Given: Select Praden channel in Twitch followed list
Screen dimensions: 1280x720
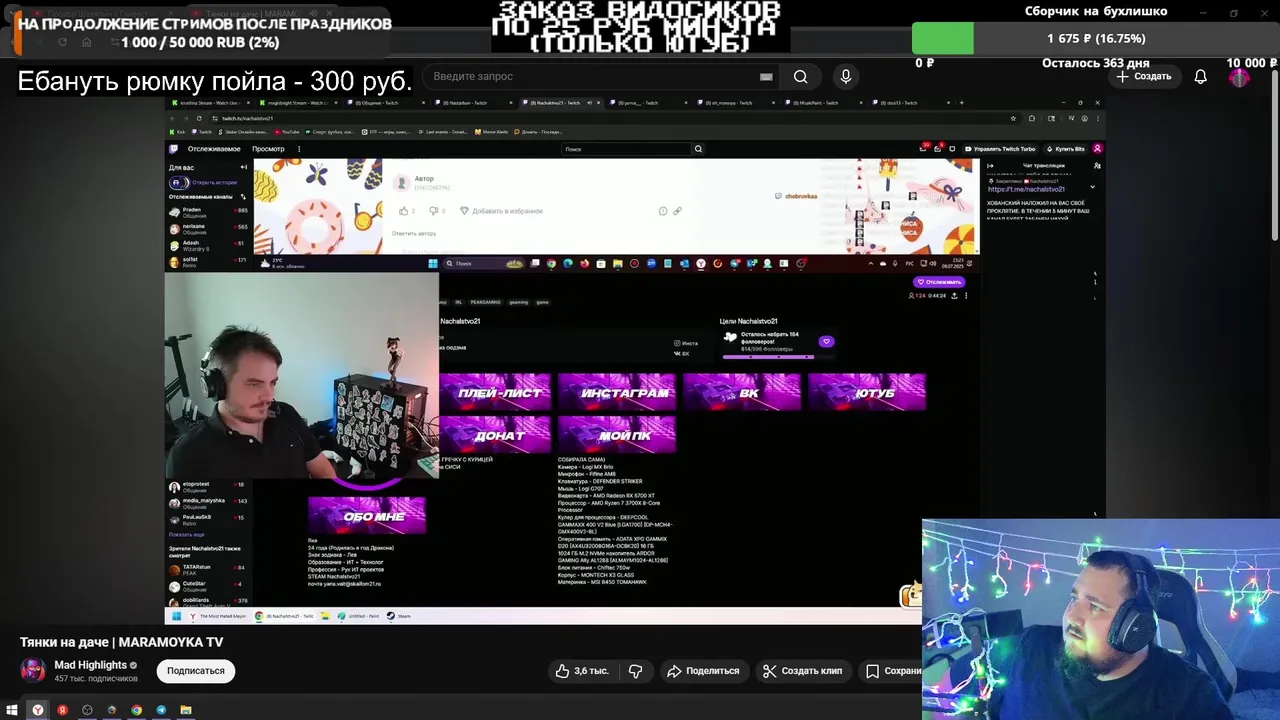Looking at the screenshot, I should pyautogui.click(x=209, y=211).
